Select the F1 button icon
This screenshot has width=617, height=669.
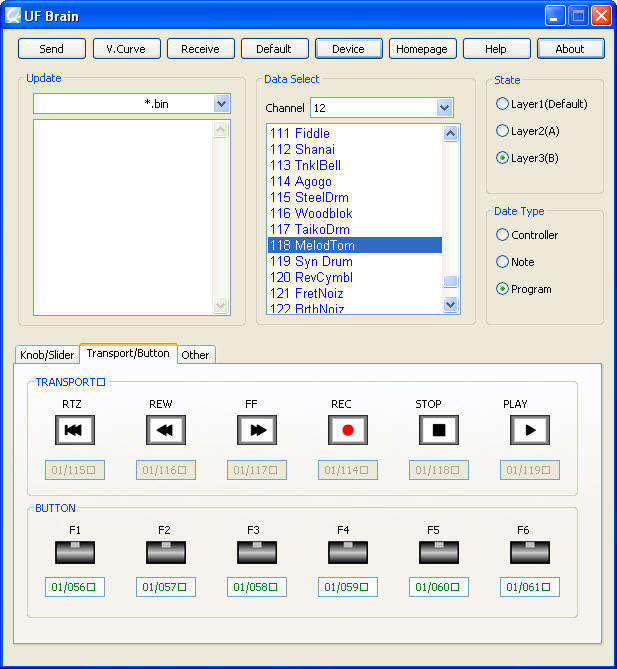coord(75,553)
